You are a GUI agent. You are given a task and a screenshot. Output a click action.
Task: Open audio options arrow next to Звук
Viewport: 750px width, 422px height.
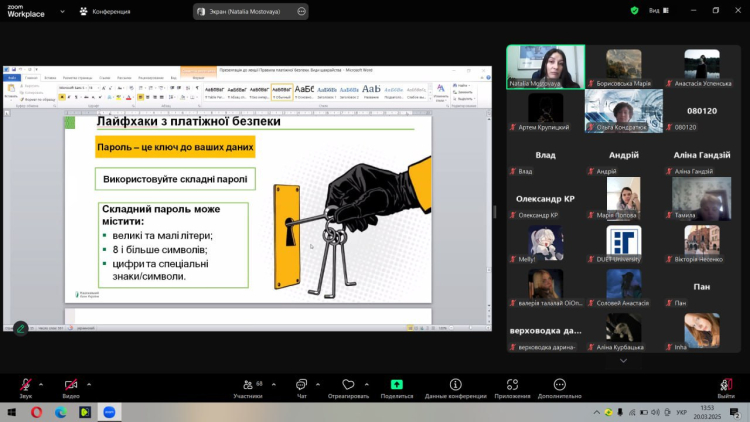pos(43,383)
